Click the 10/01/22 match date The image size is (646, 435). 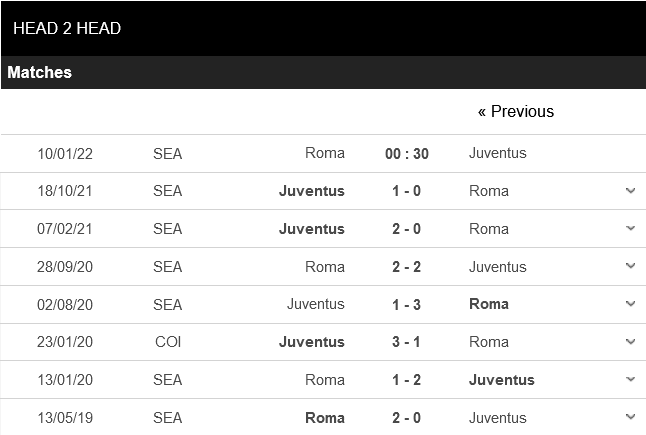(x=65, y=153)
